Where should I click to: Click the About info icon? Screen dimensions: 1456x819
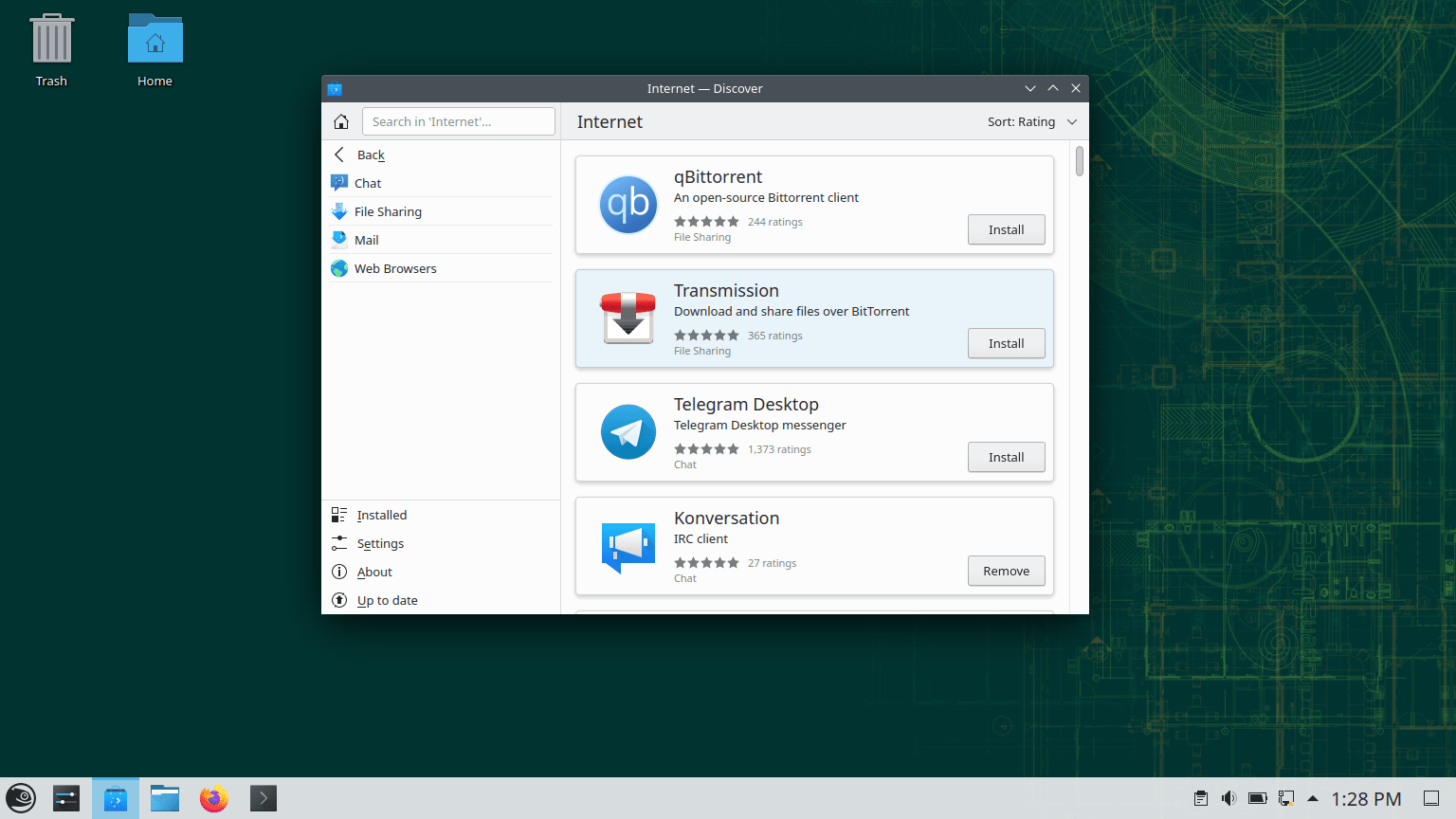(339, 572)
